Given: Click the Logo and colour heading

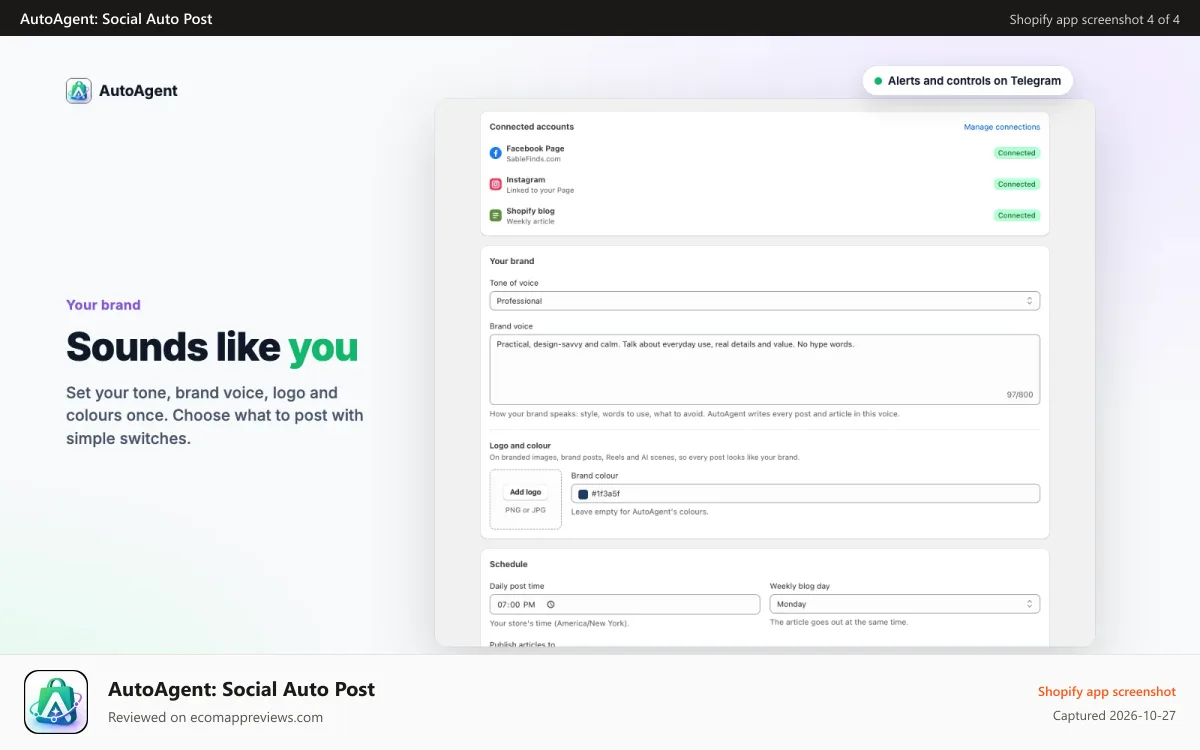Looking at the screenshot, I should coord(520,446).
